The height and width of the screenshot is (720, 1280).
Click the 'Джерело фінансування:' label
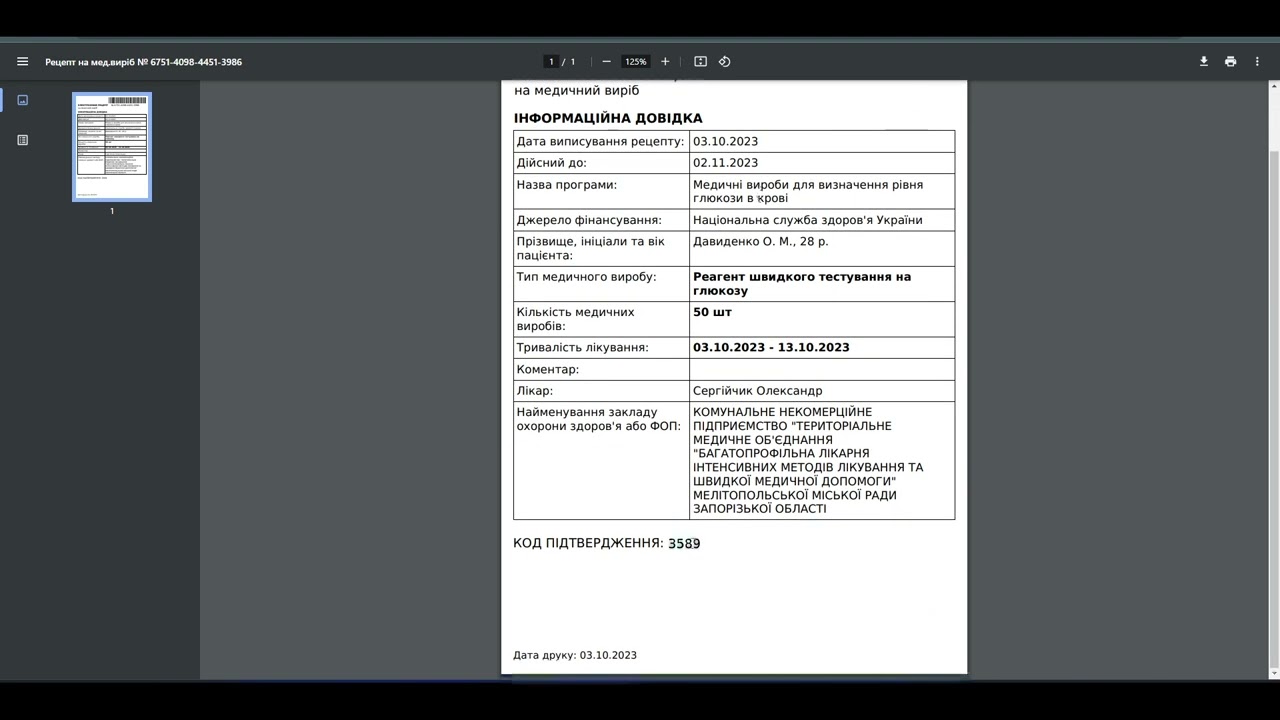(x=589, y=219)
